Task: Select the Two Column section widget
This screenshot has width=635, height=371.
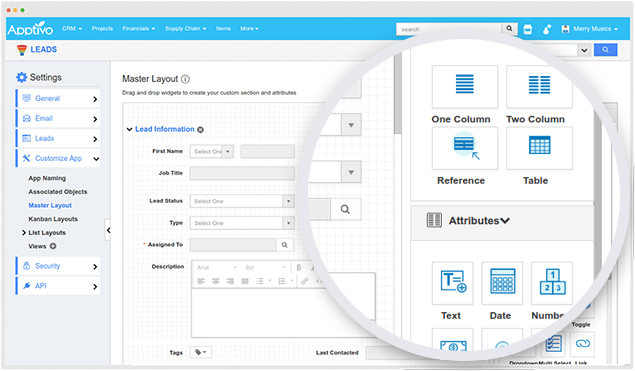Action: point(539,86)
